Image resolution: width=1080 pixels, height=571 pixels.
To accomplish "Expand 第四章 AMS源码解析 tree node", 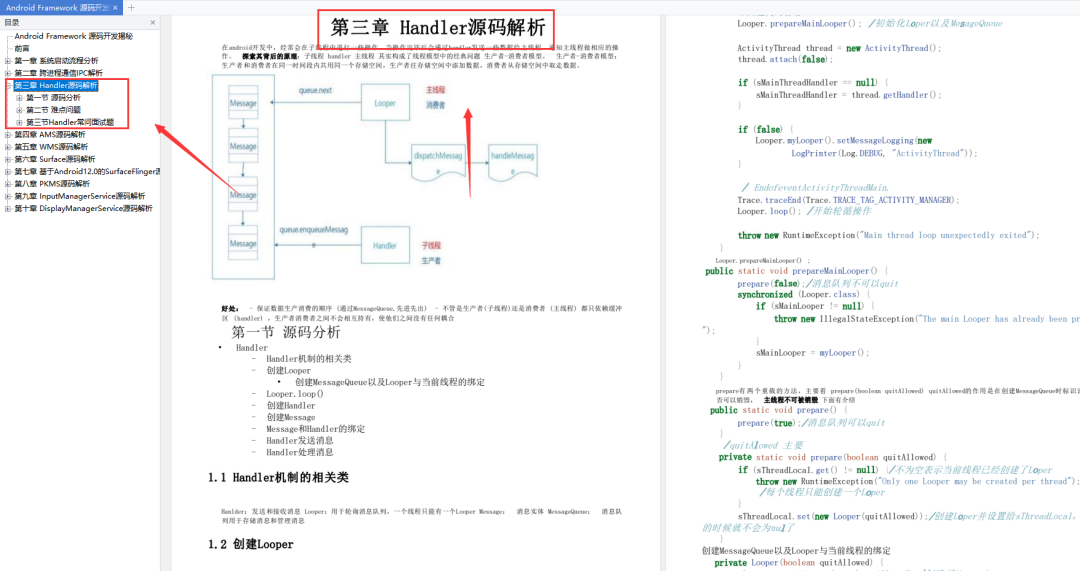I will (8, 135).
